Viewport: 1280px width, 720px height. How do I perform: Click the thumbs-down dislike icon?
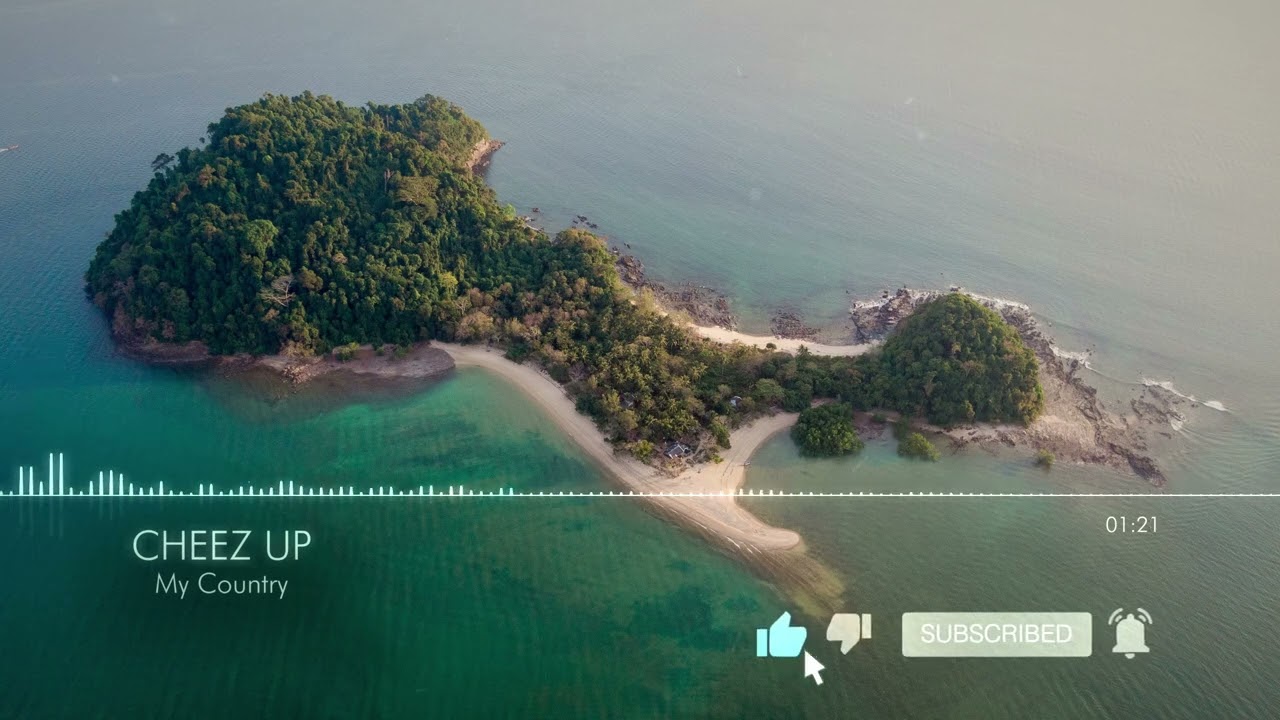(x=849, y=633)
